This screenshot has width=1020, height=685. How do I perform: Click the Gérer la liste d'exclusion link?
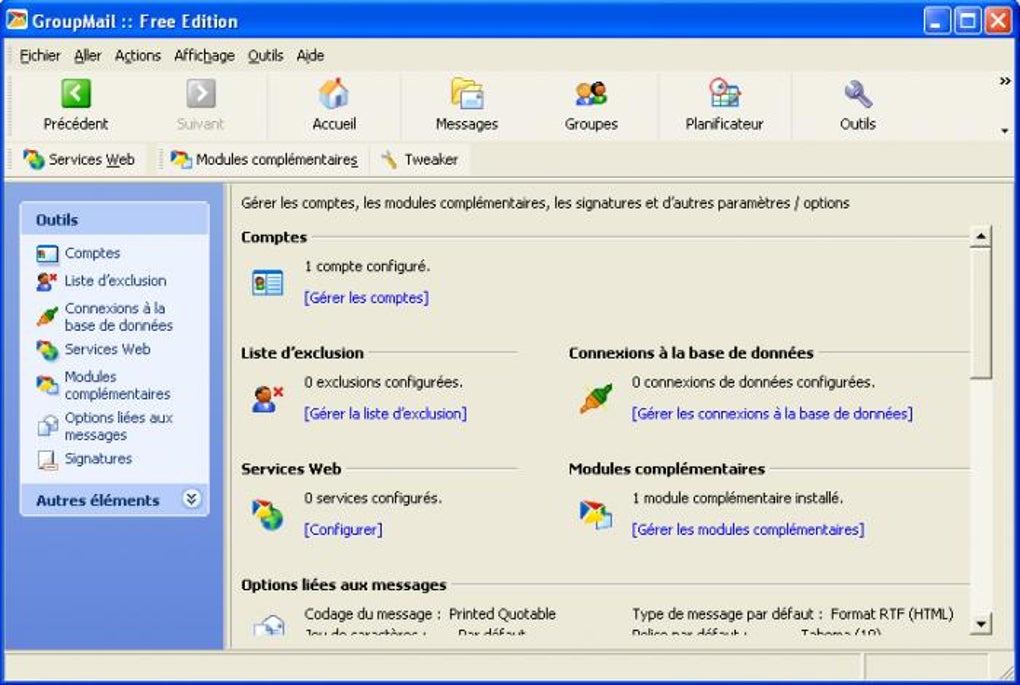385,414
